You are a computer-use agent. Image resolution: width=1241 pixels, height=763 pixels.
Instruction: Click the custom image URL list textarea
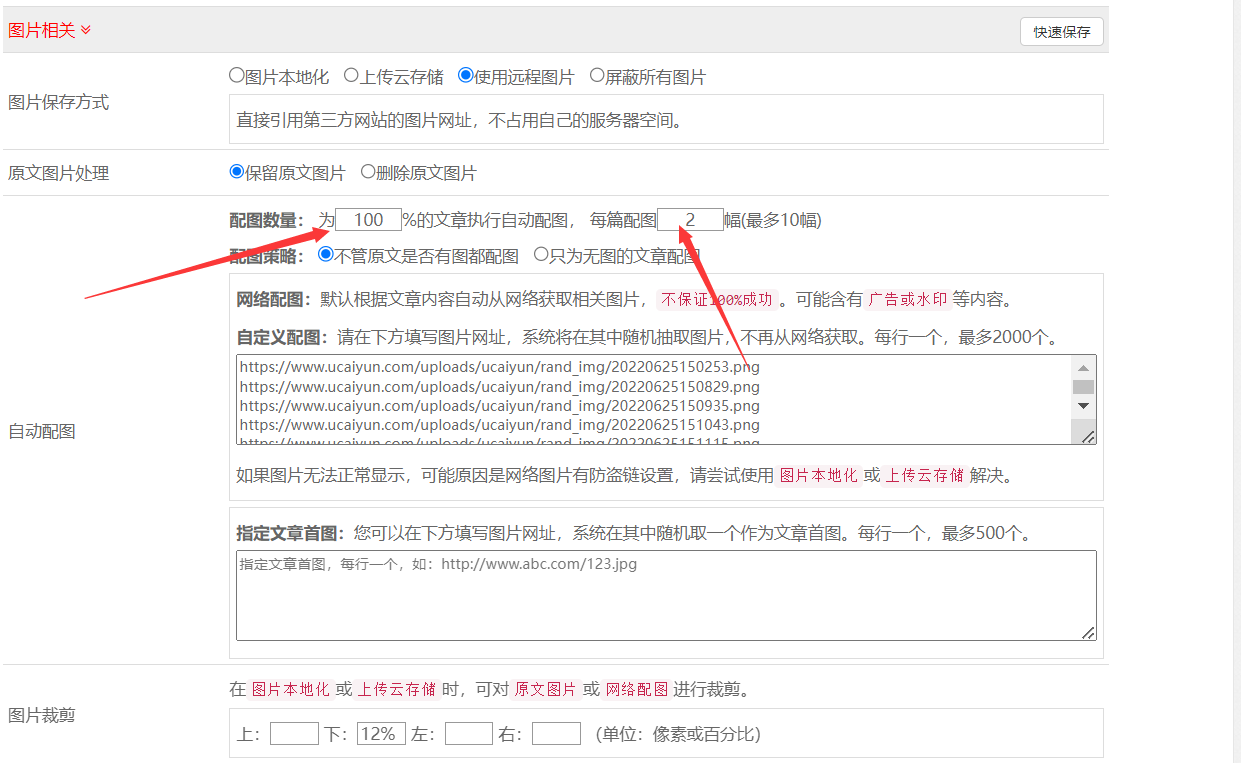[650, 399]
